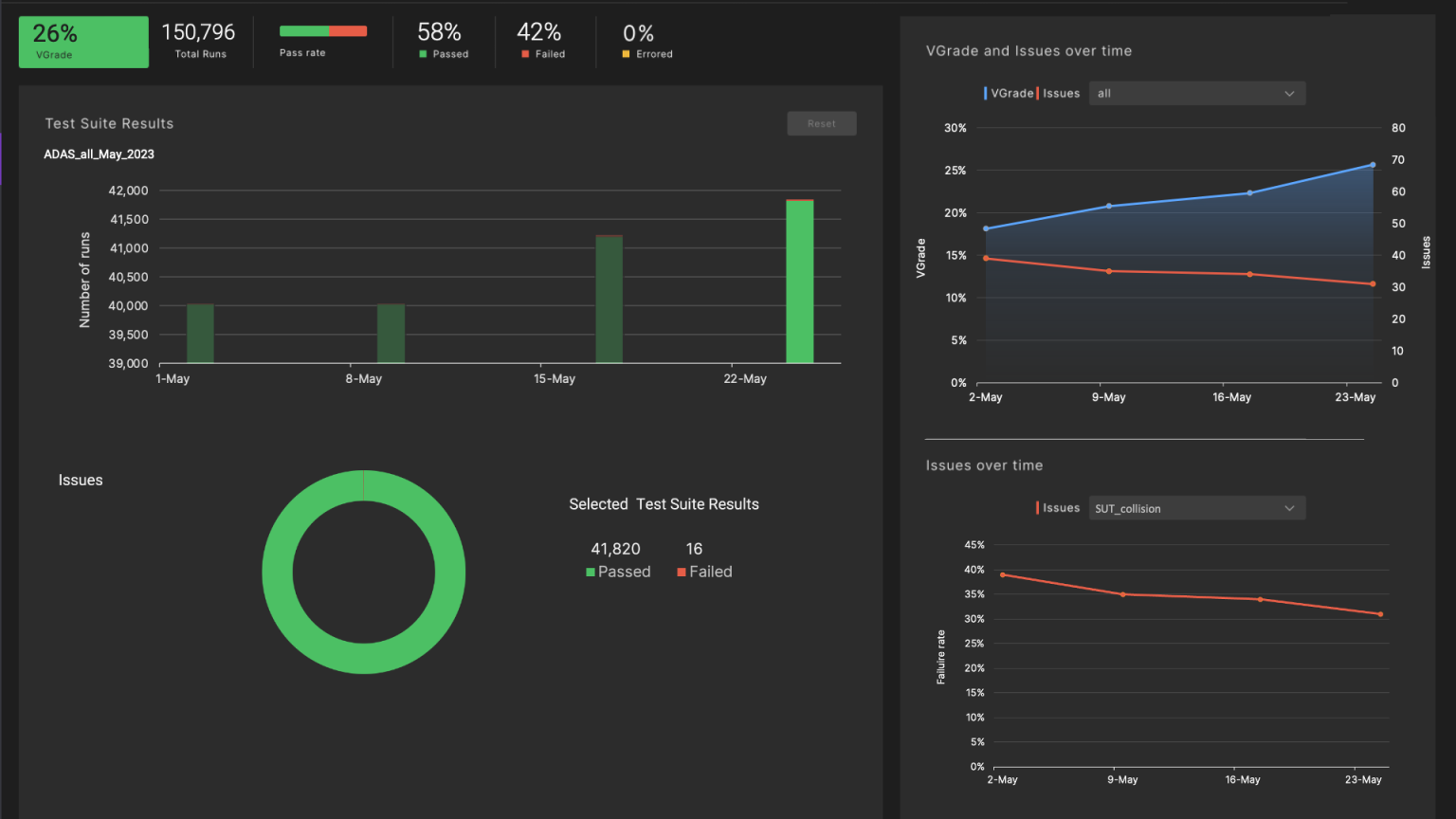
Task: Click the green 26% VGrade card
Action: click(x=82, y=42)
